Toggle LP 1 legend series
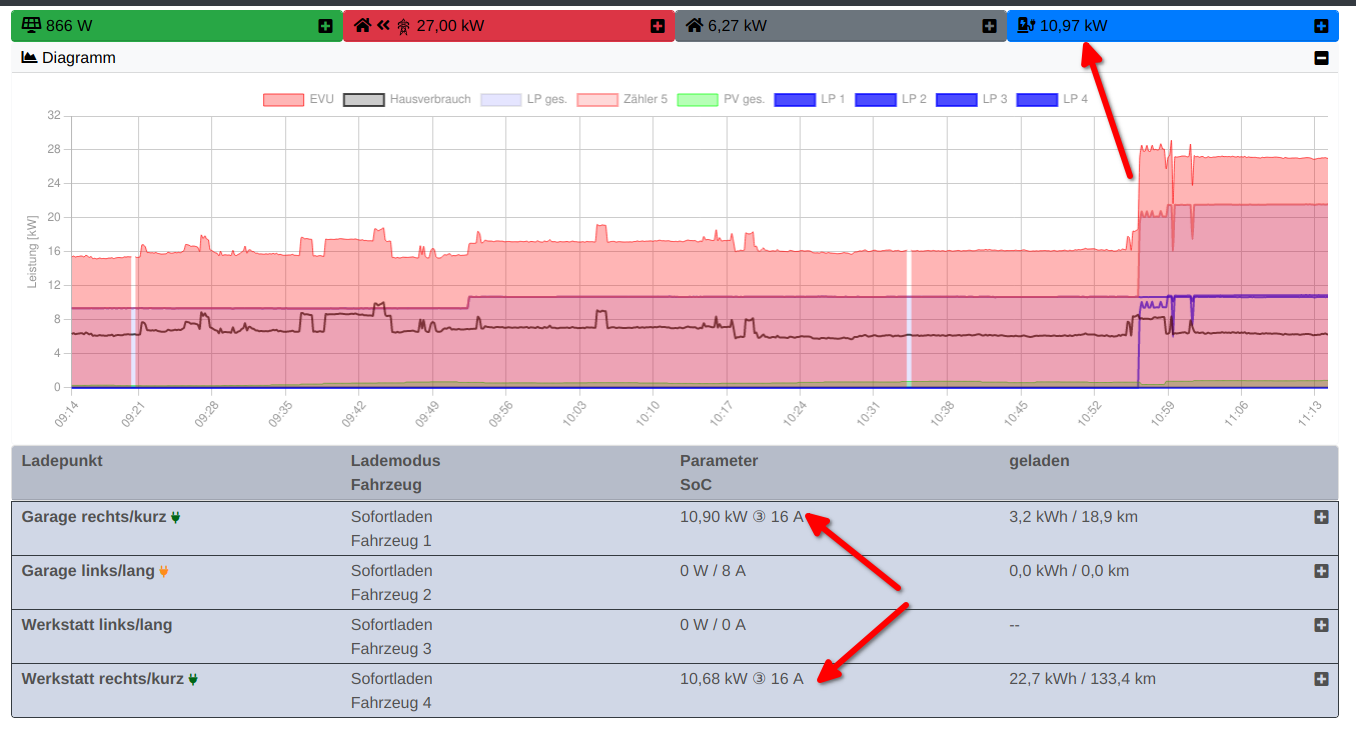The width and height of the screenshot is (1356, 730). coord(810,99)
